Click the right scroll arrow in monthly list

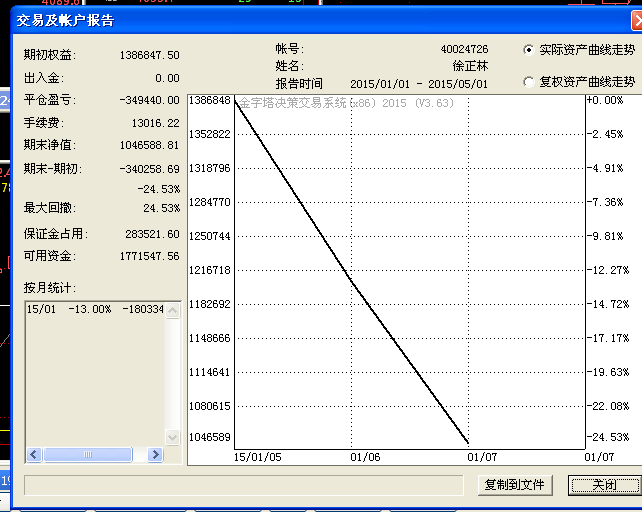[155, 454]
